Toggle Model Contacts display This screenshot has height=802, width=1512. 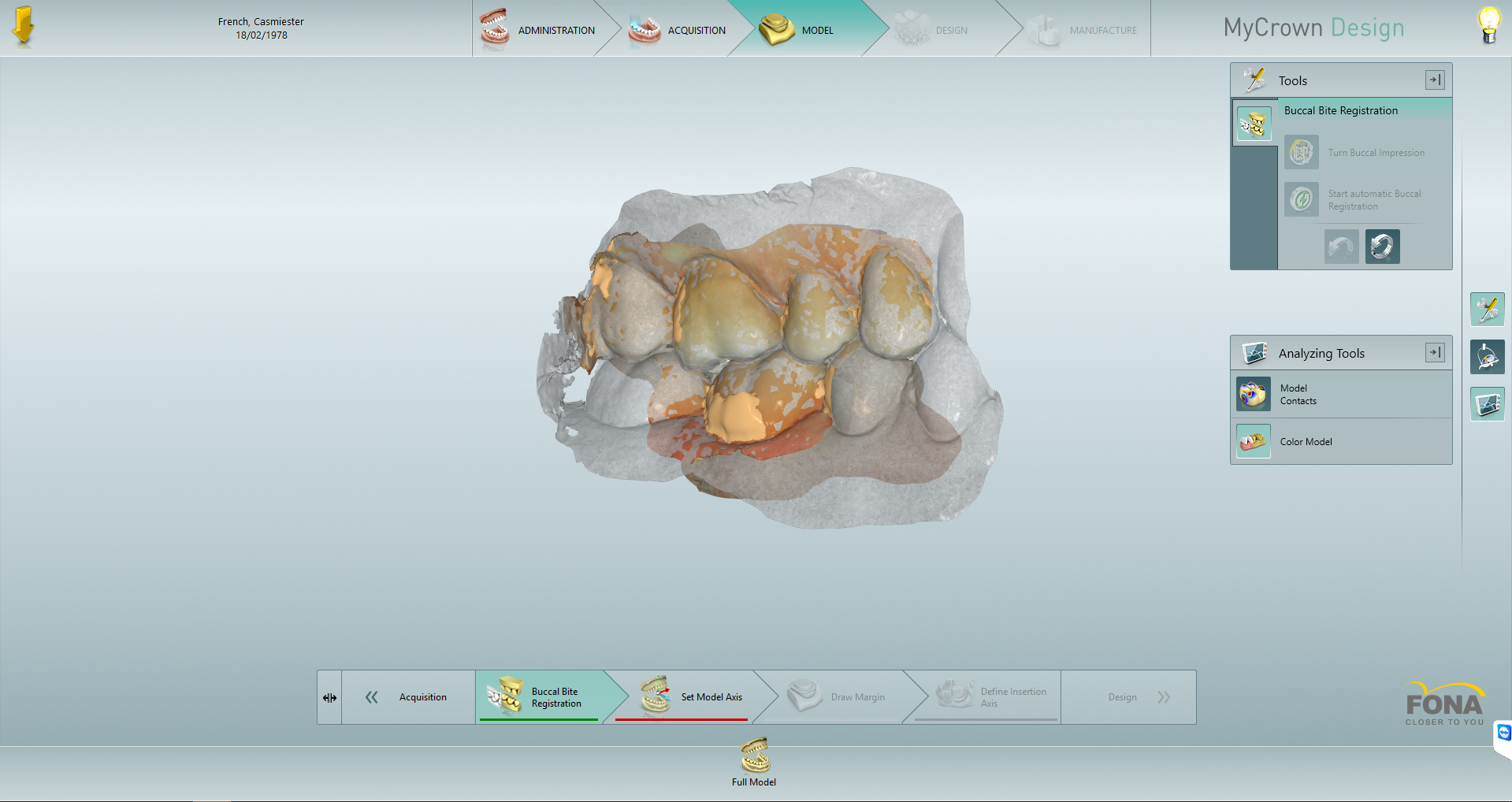pyautogui.click(x=1253, y=394)
